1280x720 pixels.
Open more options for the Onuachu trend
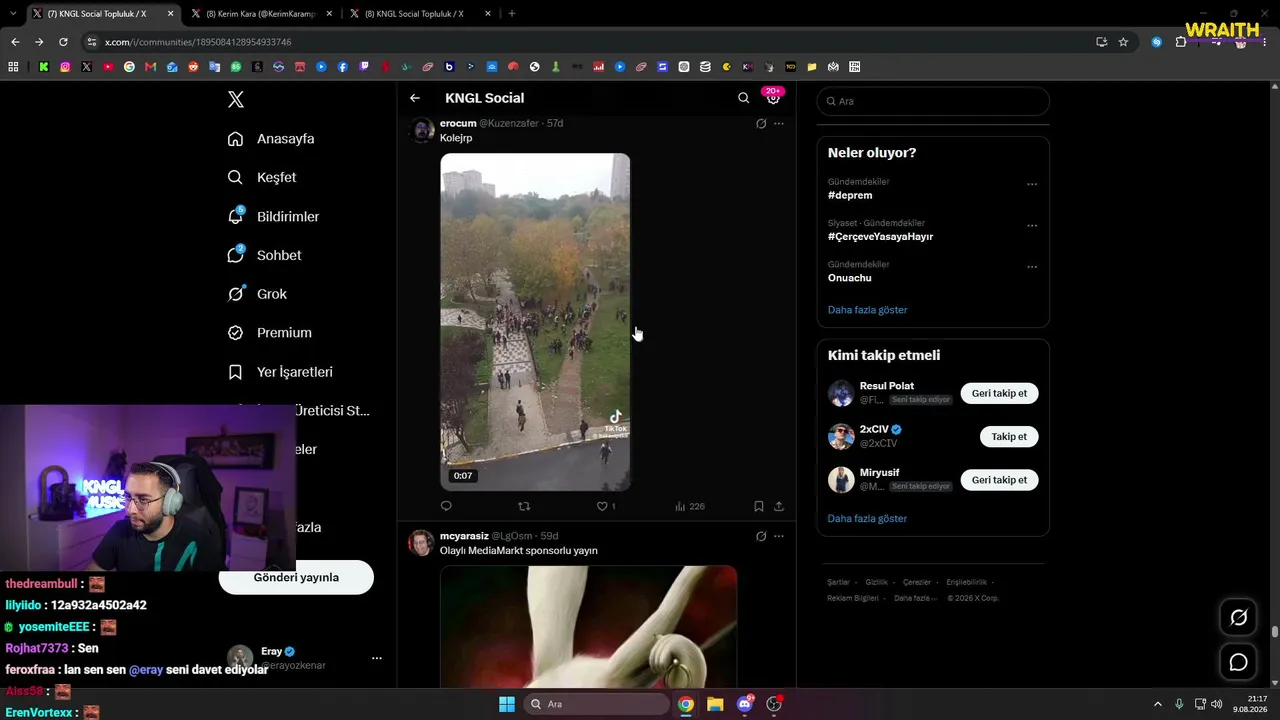[1032, 267]
